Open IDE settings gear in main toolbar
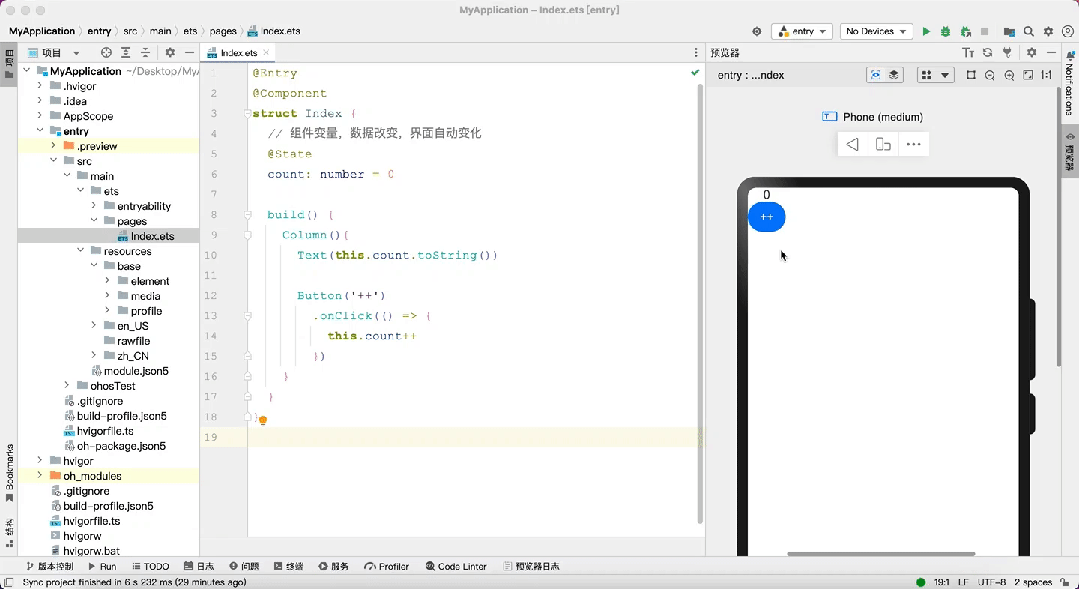The width and height of the screenshot is (1079, 589). [x=1049, y=32]
